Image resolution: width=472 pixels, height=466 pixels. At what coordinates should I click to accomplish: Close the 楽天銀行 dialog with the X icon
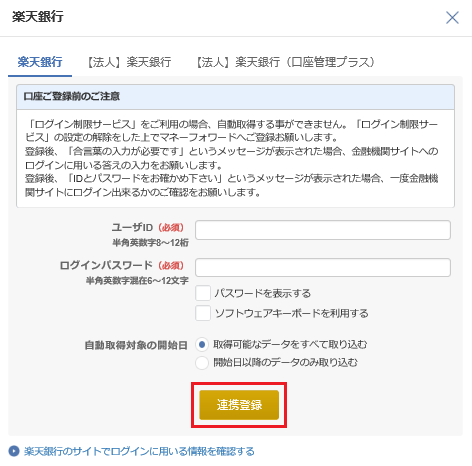click(452, 18)
